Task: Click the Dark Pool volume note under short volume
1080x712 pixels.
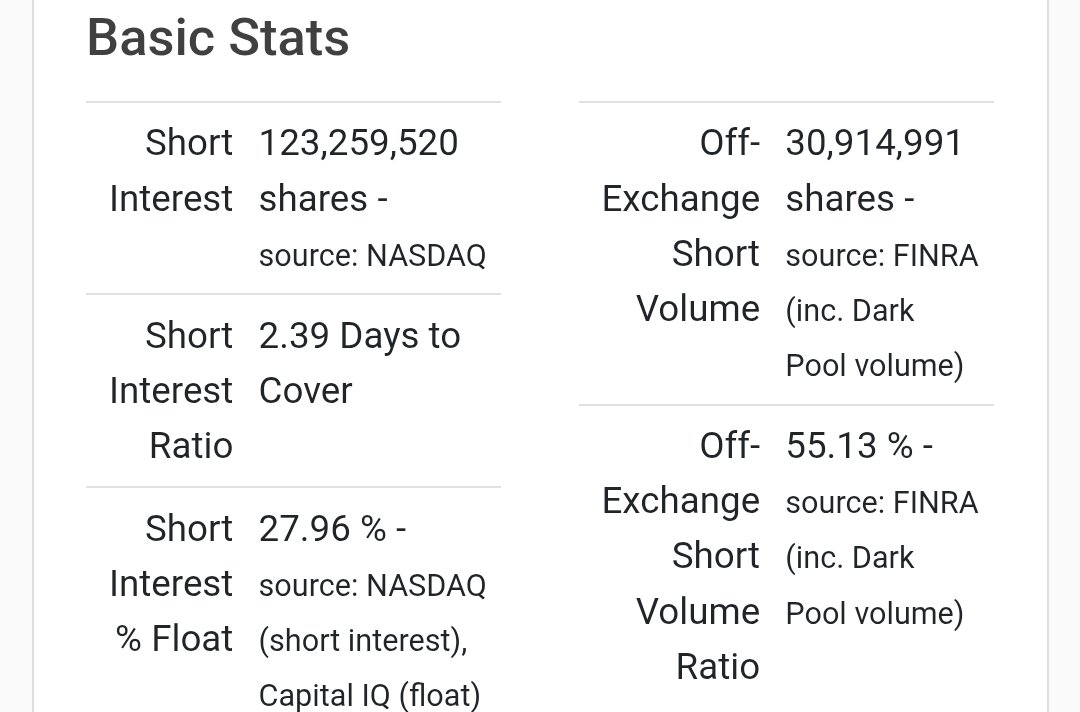Action: 875,338
